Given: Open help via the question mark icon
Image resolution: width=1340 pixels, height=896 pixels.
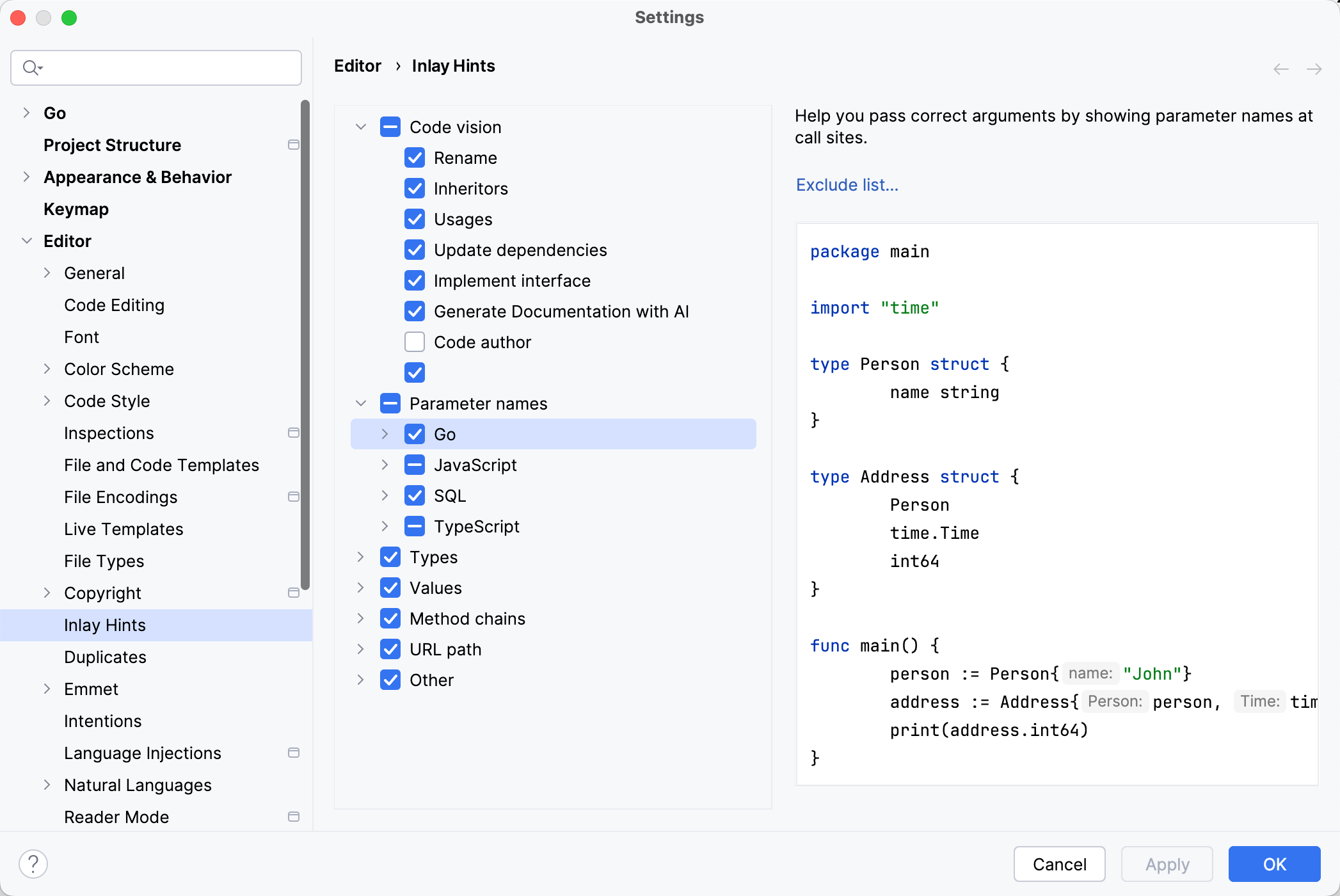Looking at the screenshot, I should [34, 863].
